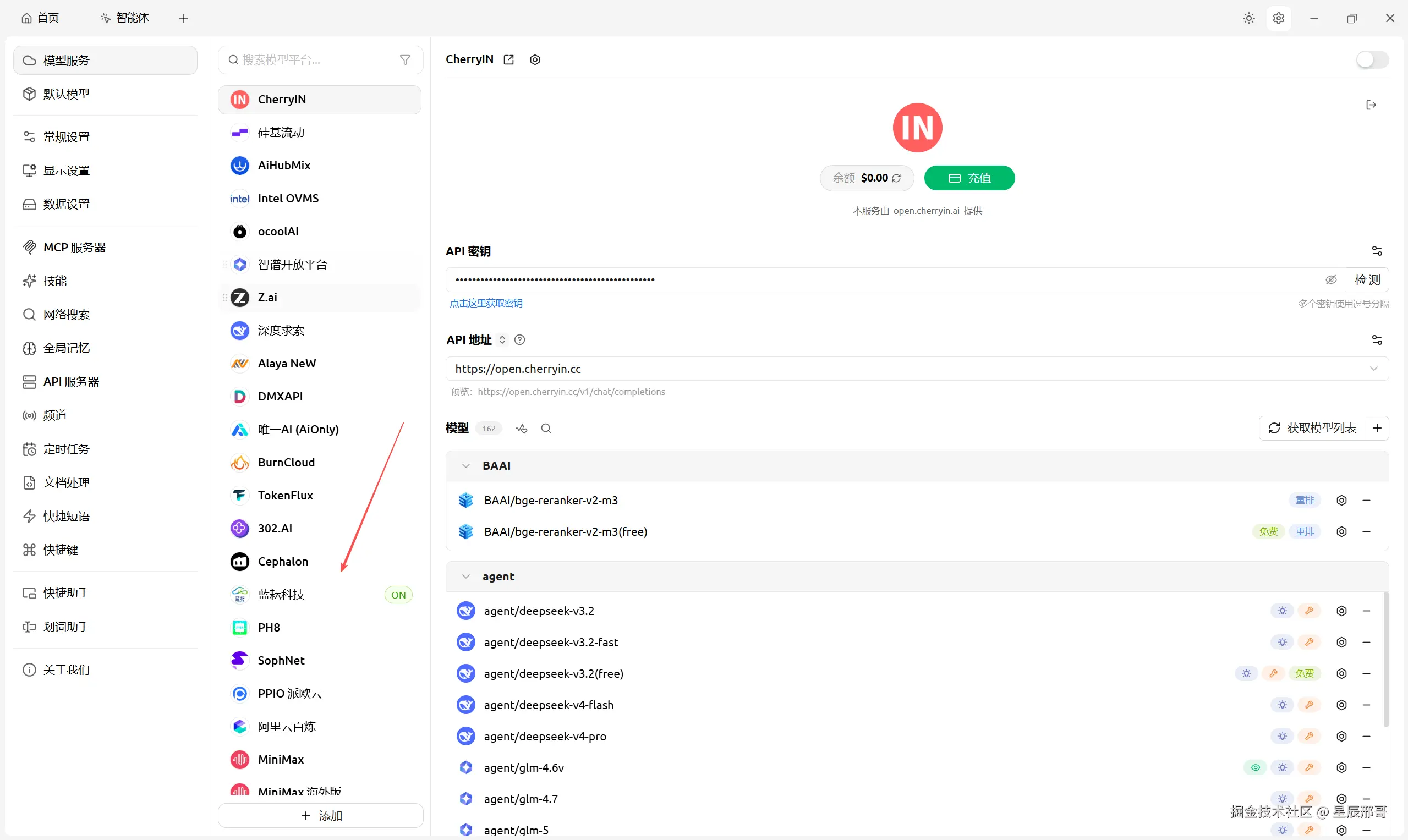Focus the API address field https://open.cherryin.cc
This screenshot has height=840, width=1408.
pos(917,369)
